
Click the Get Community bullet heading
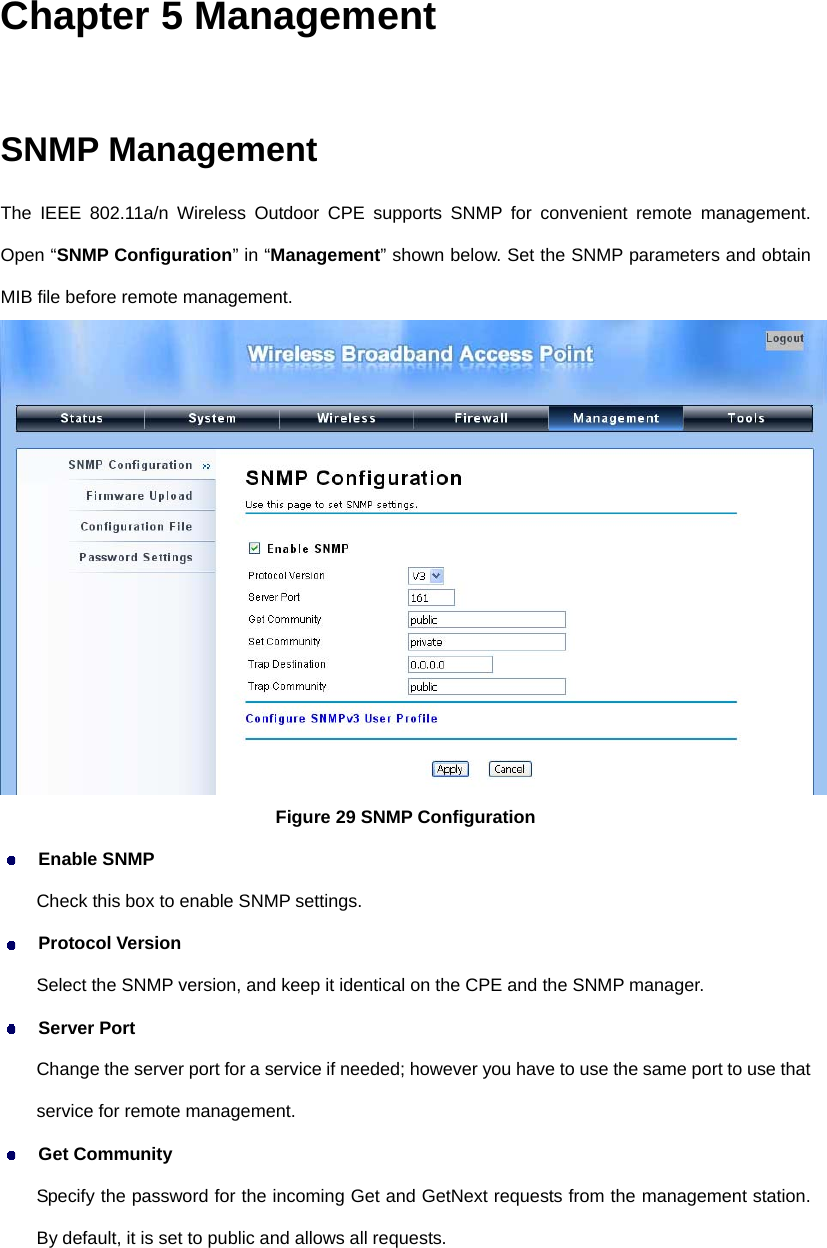105,1154
